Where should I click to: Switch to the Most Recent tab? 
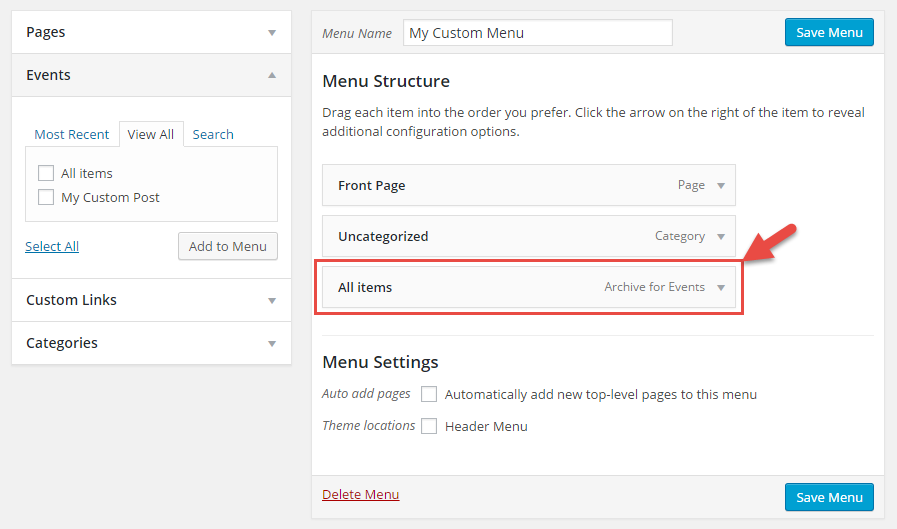pyautogui.click(x=72, y=134)
